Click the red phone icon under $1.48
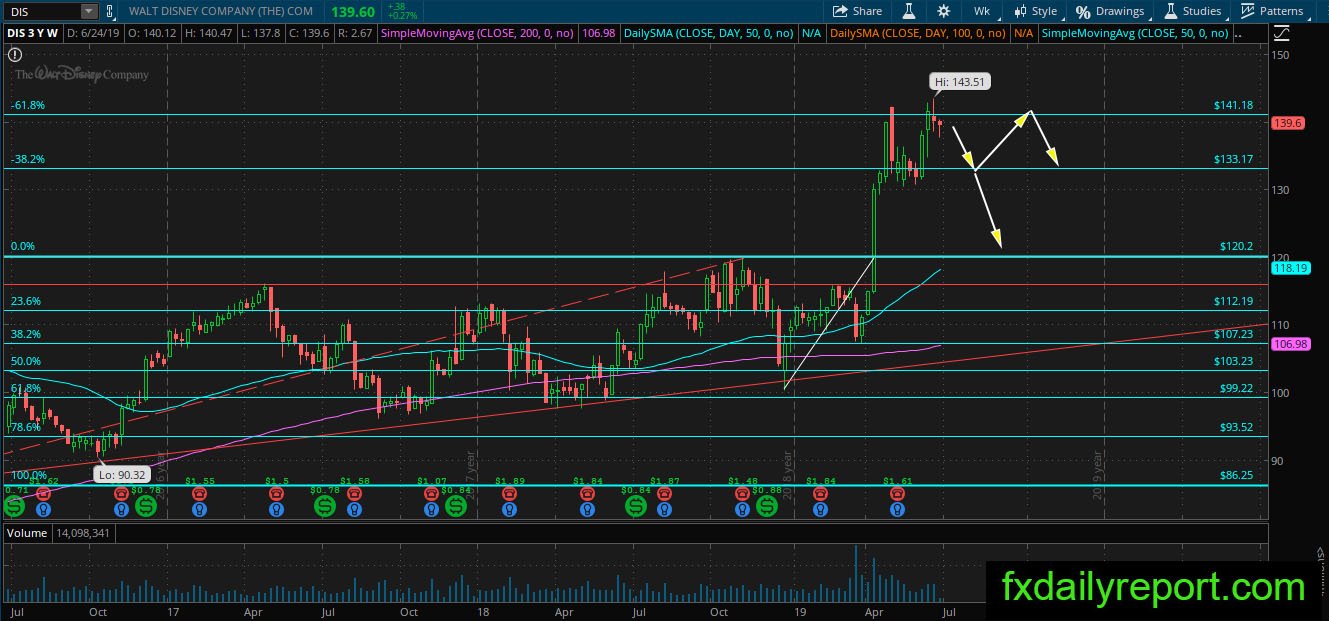The height and width of the screenshot is (621, 1329). pos(743,493)
